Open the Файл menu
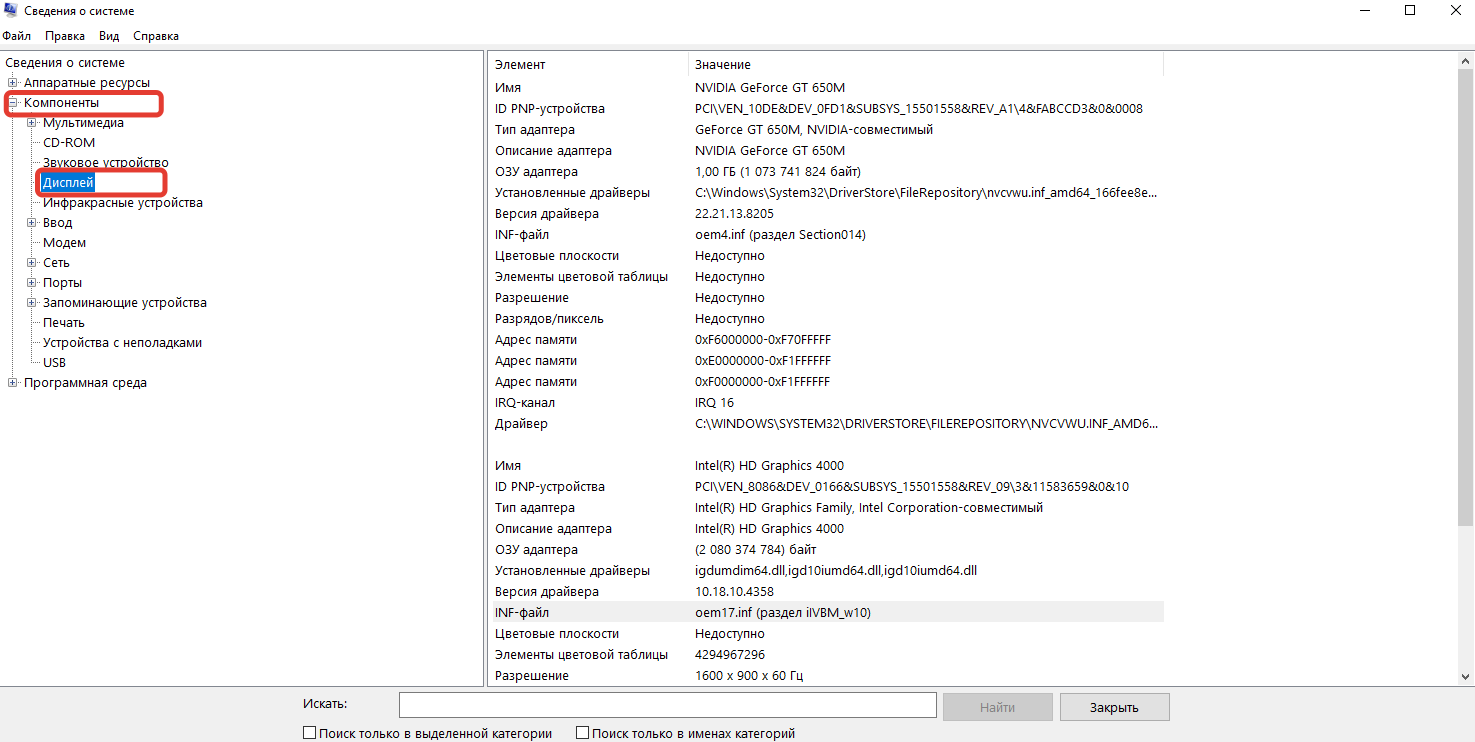This screenshot has width=1475, height=742. tap(16, 36)
